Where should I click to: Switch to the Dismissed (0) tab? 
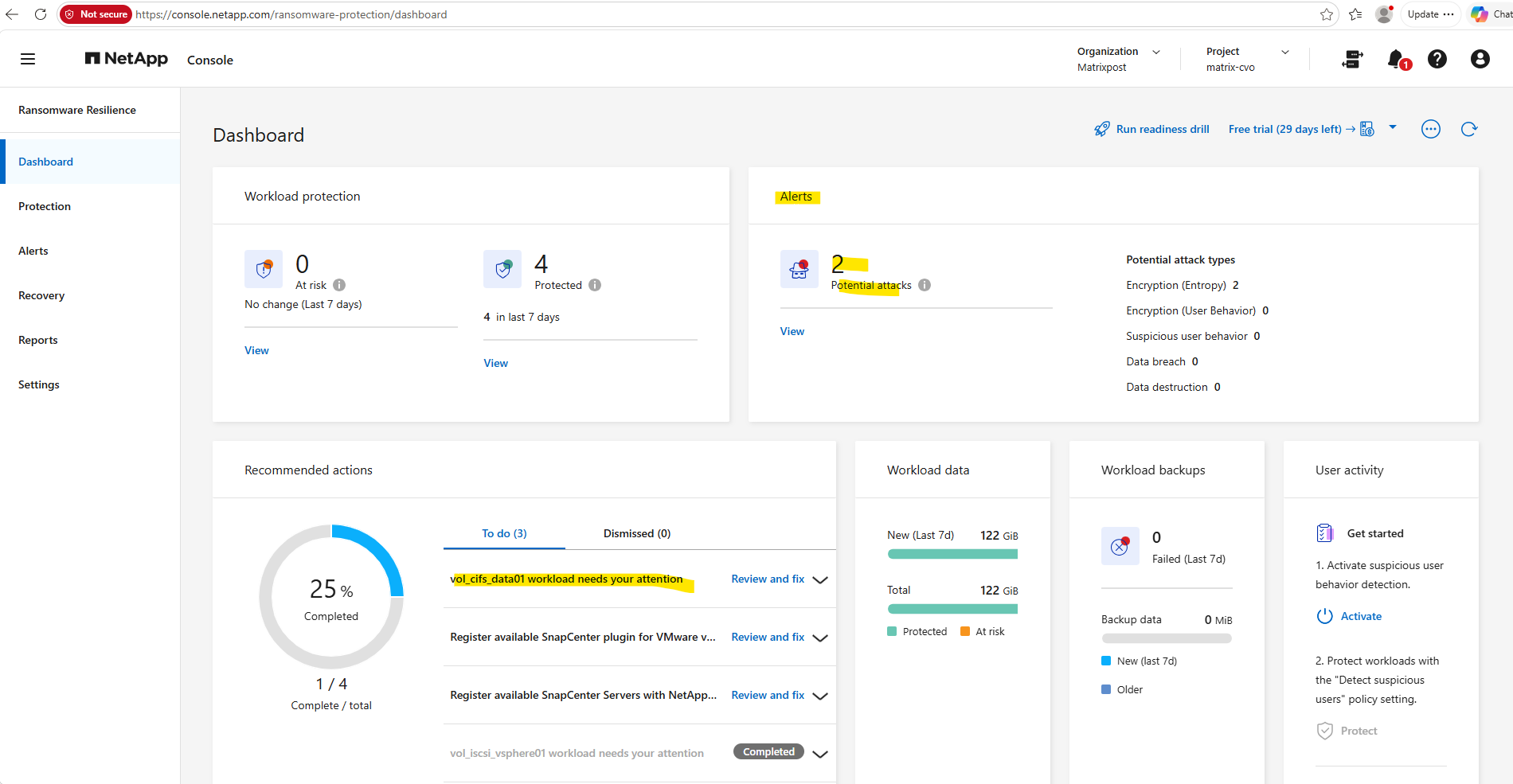[x=637, y=533]
